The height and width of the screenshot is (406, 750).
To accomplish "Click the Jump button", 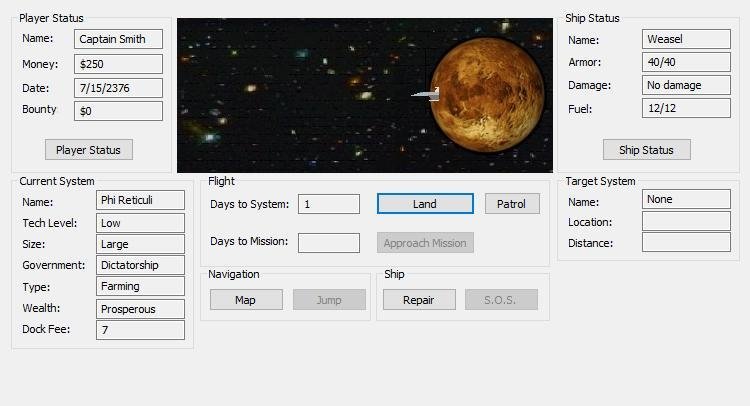I will click(329, 300).
